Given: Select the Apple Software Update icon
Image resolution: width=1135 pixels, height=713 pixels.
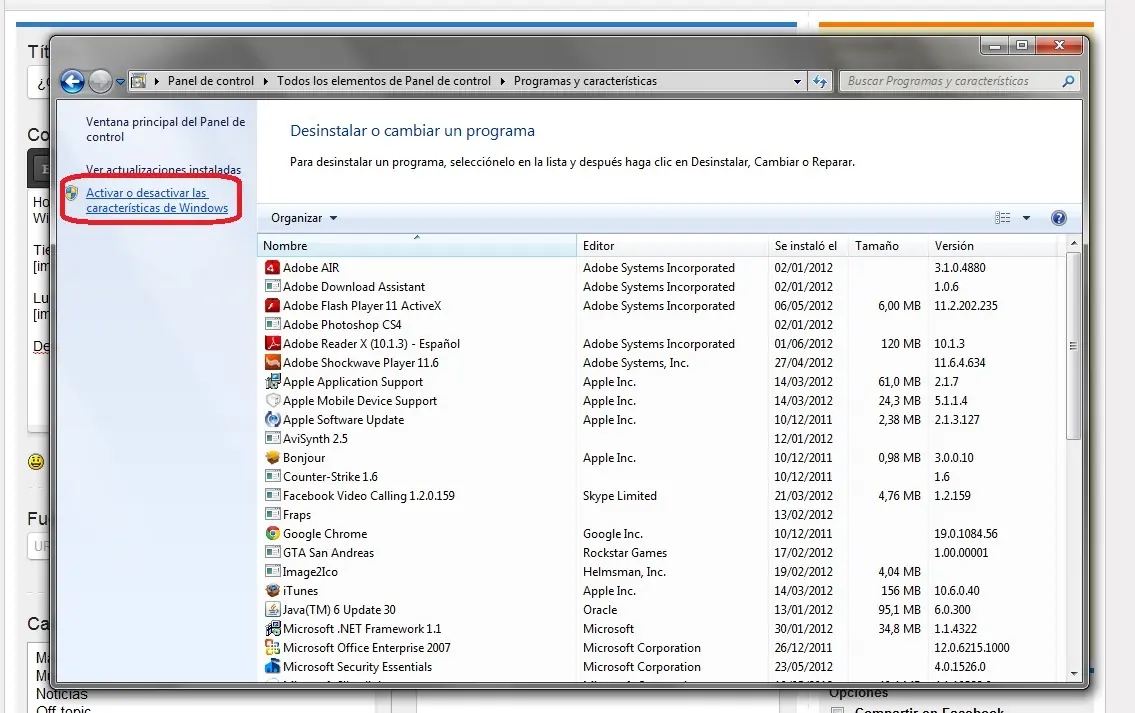Looking at the screenshot, I should click(x=272, y=419).
